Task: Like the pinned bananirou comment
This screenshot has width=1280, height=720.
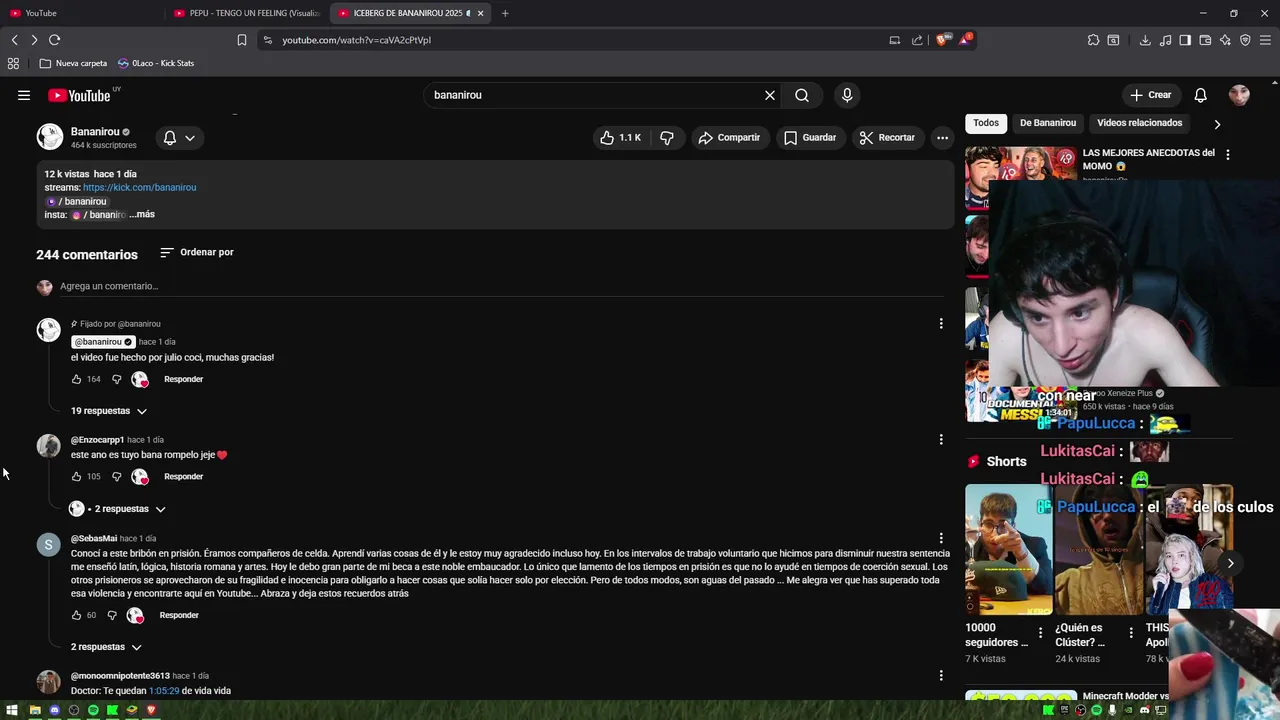Action: click(x=77, y=379)
